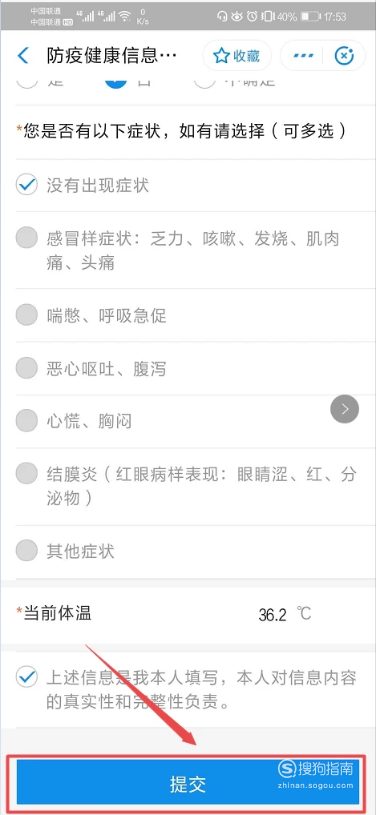Check 恶心呕吐、腹泻 symptom
Image resolution: width=378 pixels, height=815 pixels.
coord(27,369)
